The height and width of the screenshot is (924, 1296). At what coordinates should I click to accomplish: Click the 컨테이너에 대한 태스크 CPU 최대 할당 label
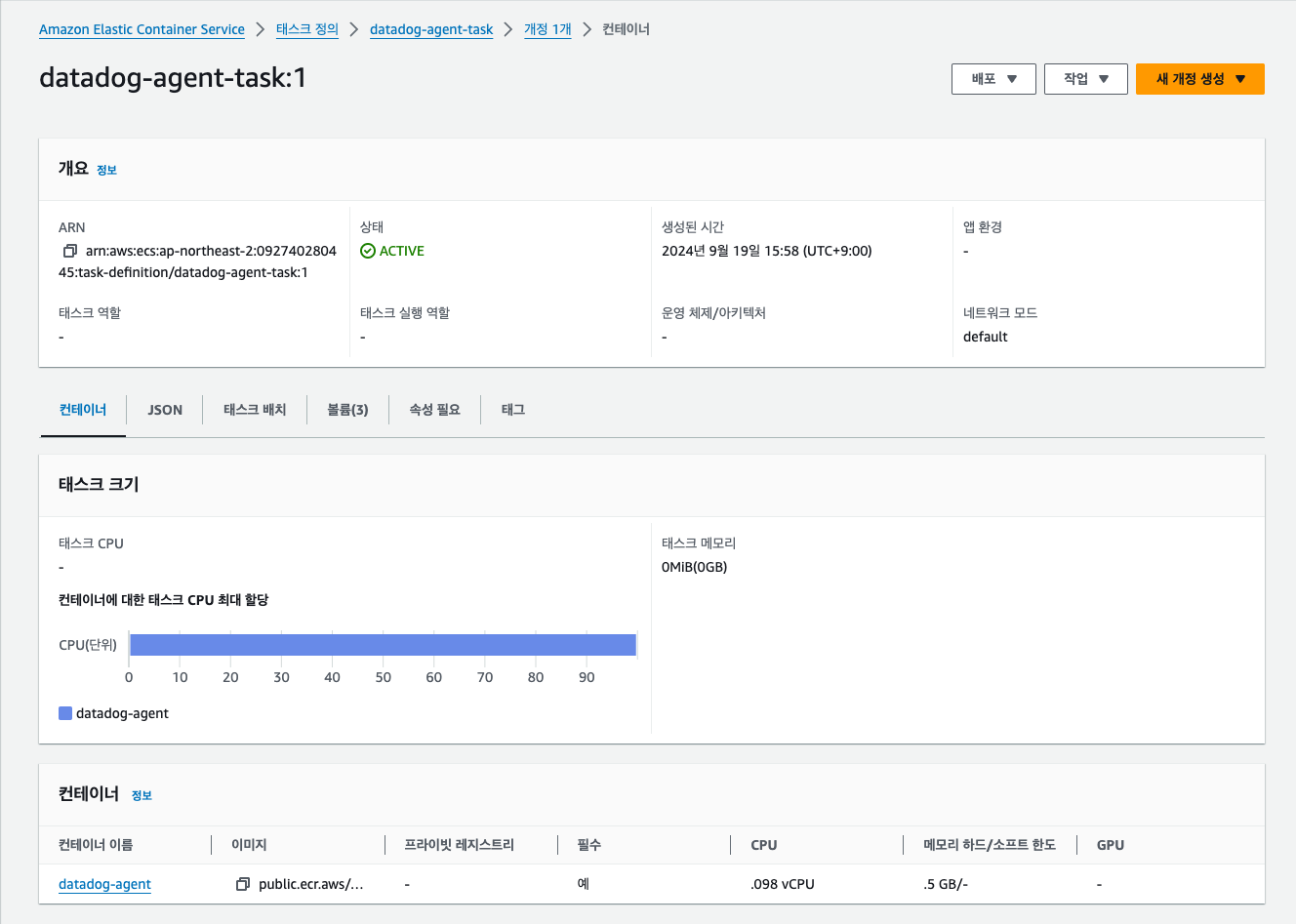pos(164,600)
